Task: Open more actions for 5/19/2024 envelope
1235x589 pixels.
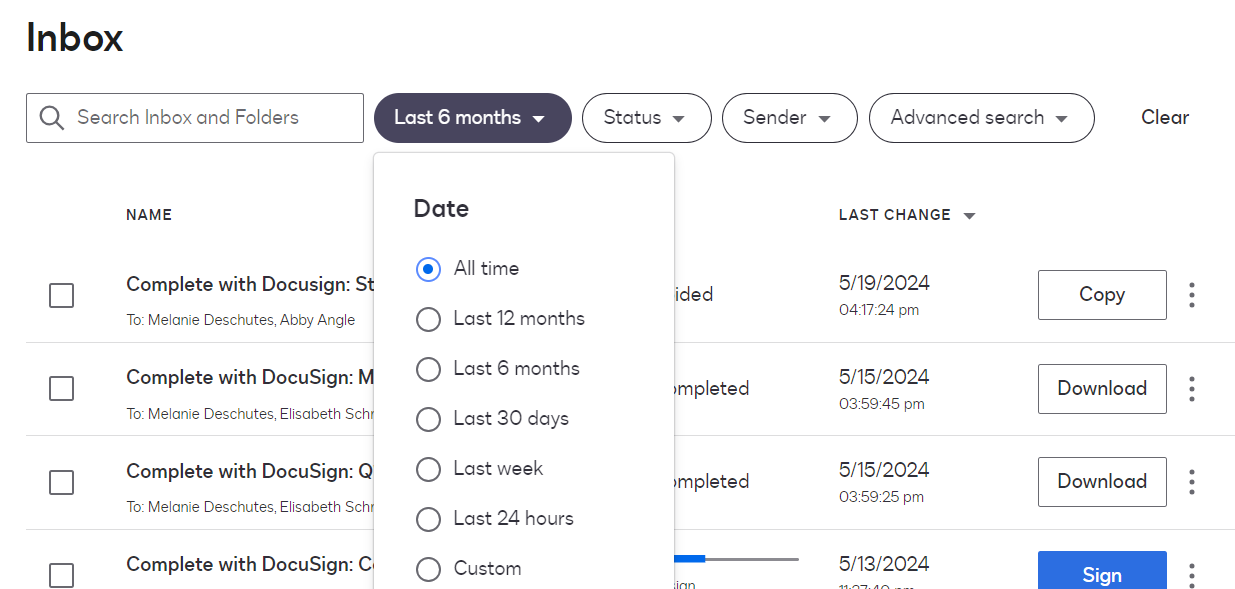Action: (x=1191, y=295)
